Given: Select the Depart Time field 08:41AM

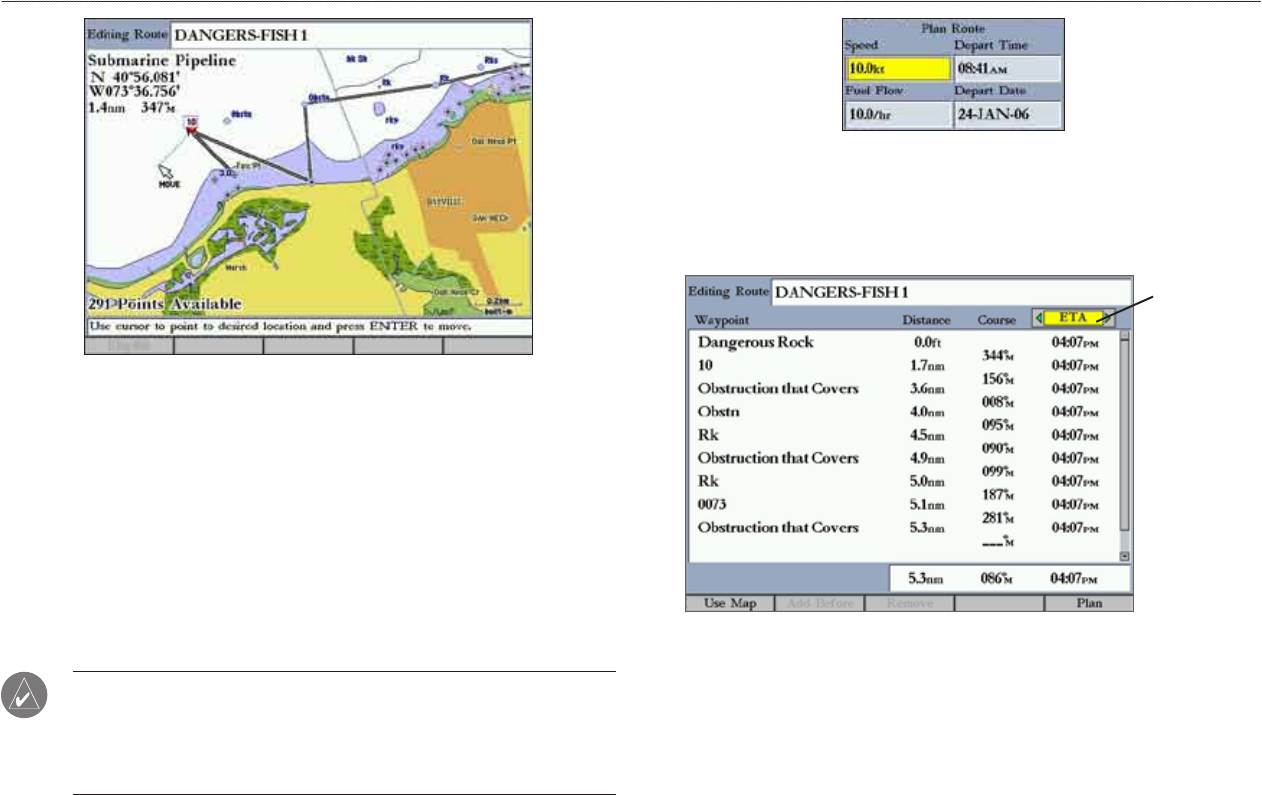Looking at the screenshot, I should point(1007,69).
